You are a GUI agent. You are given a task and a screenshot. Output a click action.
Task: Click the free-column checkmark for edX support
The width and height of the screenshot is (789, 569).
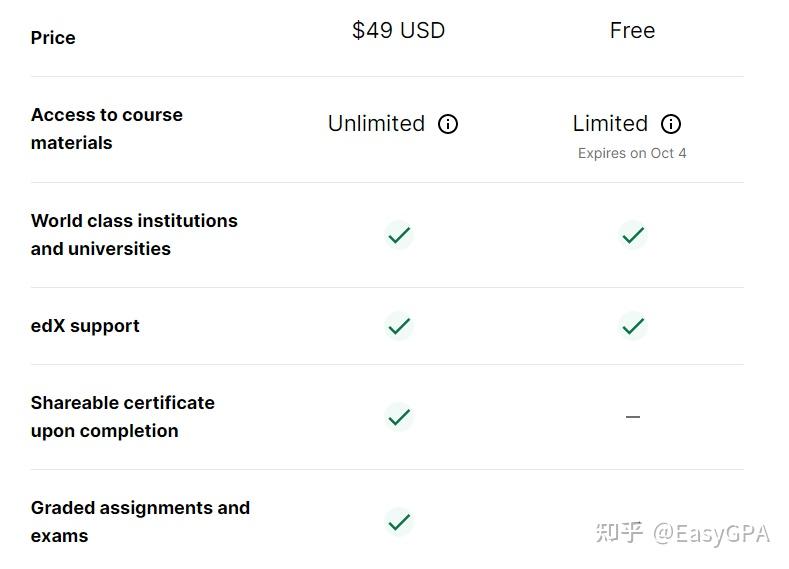632,326
